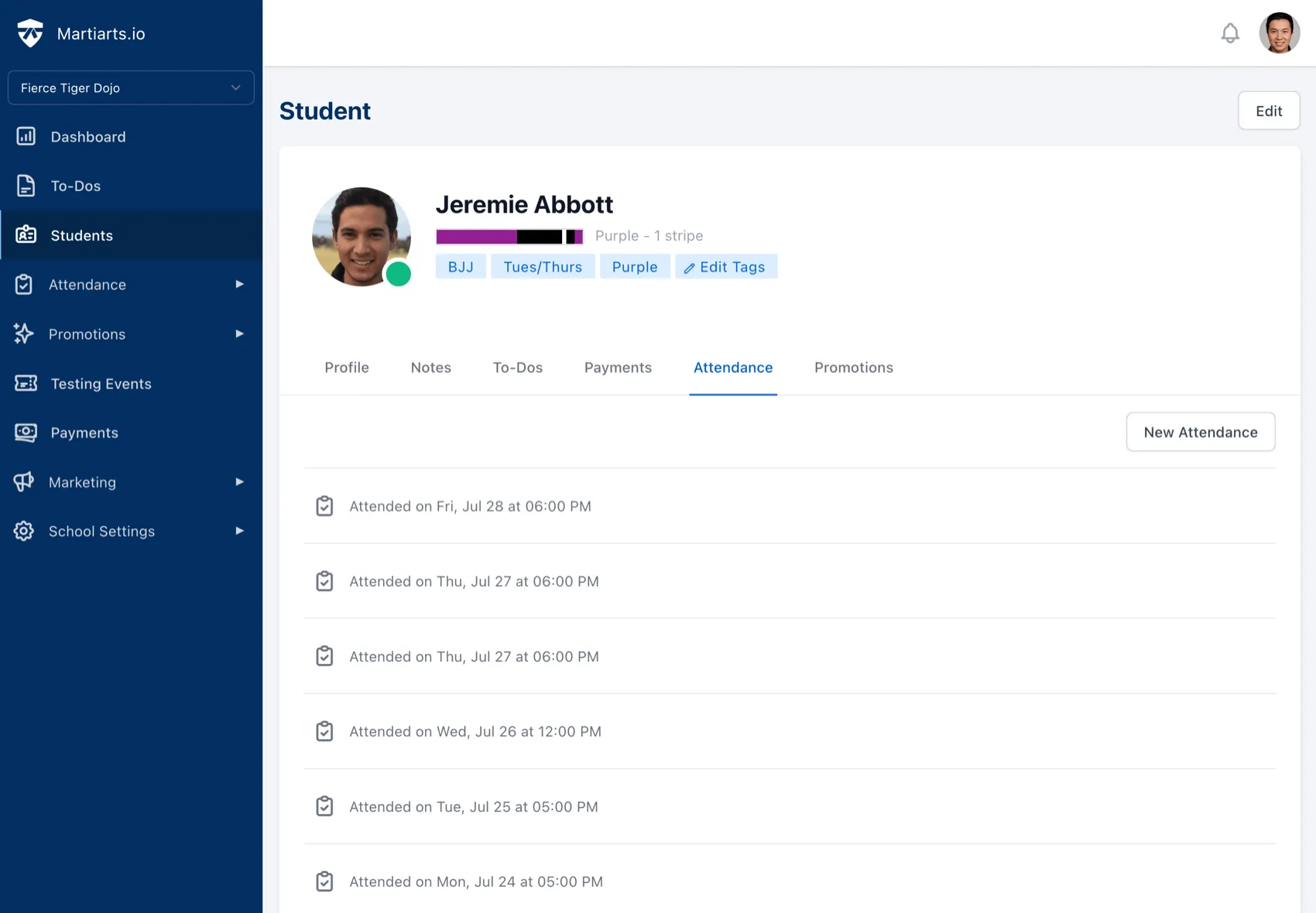1316x913 pixels.
Task: Click the Martiarts.io shield logo
Action: (30, 32)
